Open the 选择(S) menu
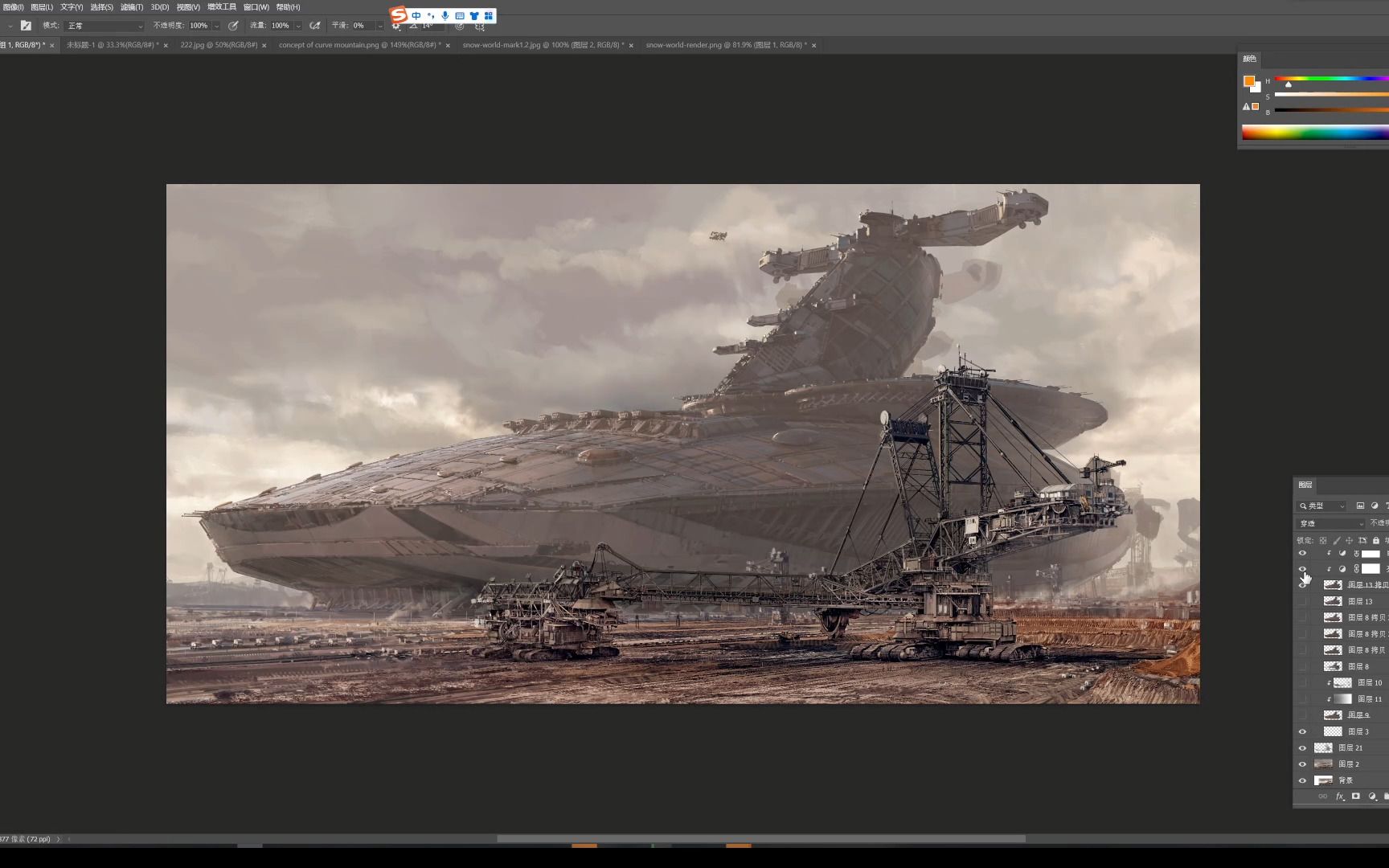Image resolution: width=1389 pixels, height=868 pixels. click(x=101, y=7)
